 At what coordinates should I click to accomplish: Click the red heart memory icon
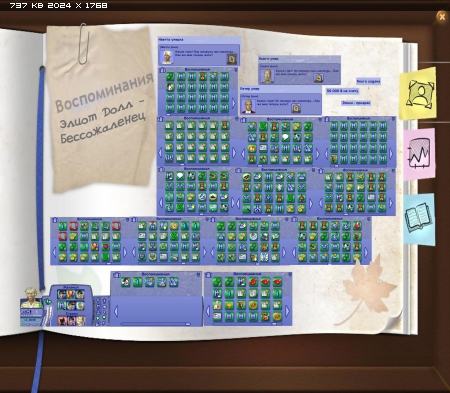[105, 247]
